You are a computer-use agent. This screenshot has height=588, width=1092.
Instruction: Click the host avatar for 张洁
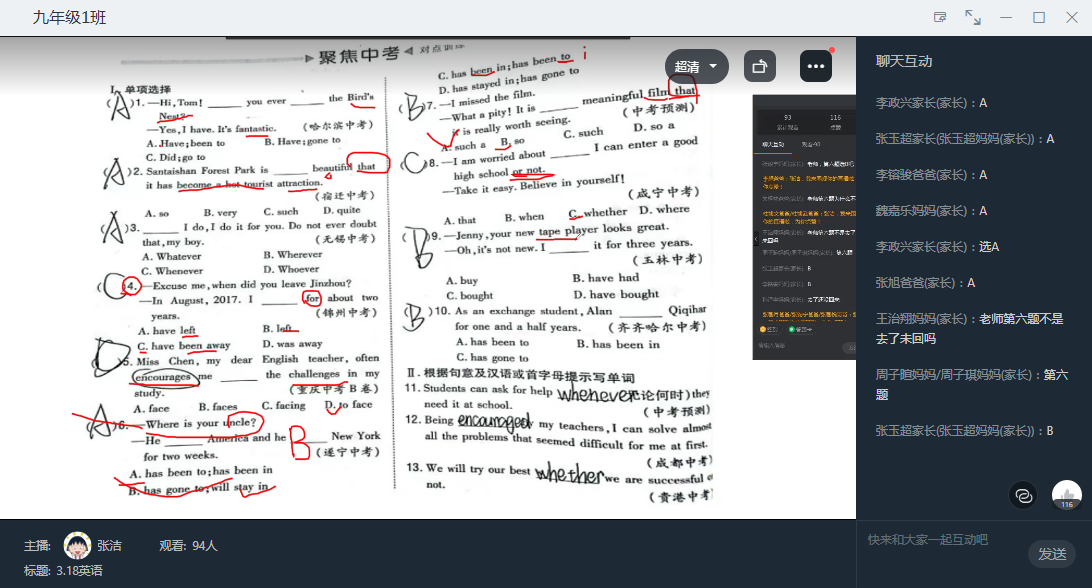coord(76,546)
